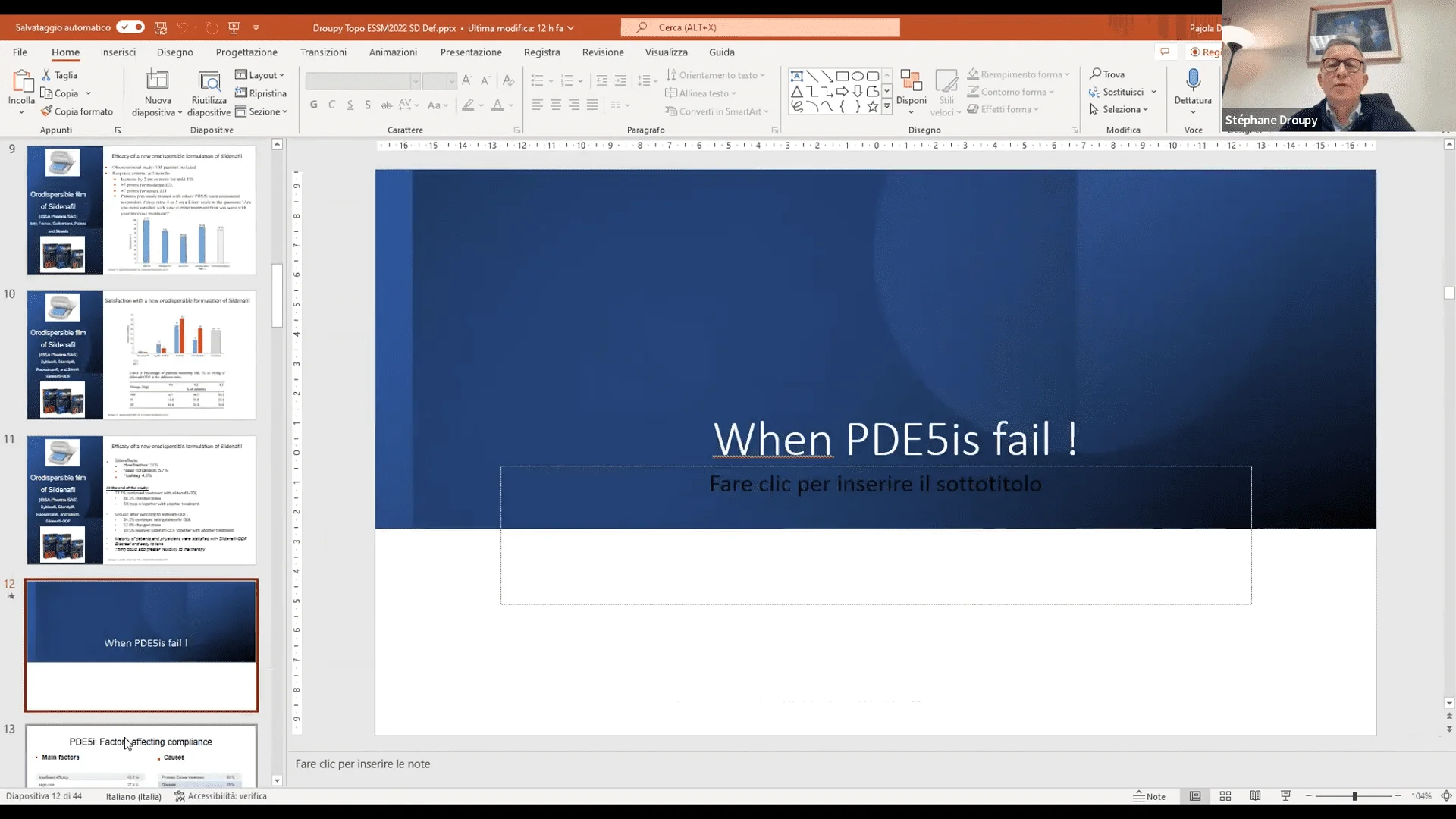Click Riutilizza diapositive icon
Viewport: 1456px width, 819px height.
209,81
